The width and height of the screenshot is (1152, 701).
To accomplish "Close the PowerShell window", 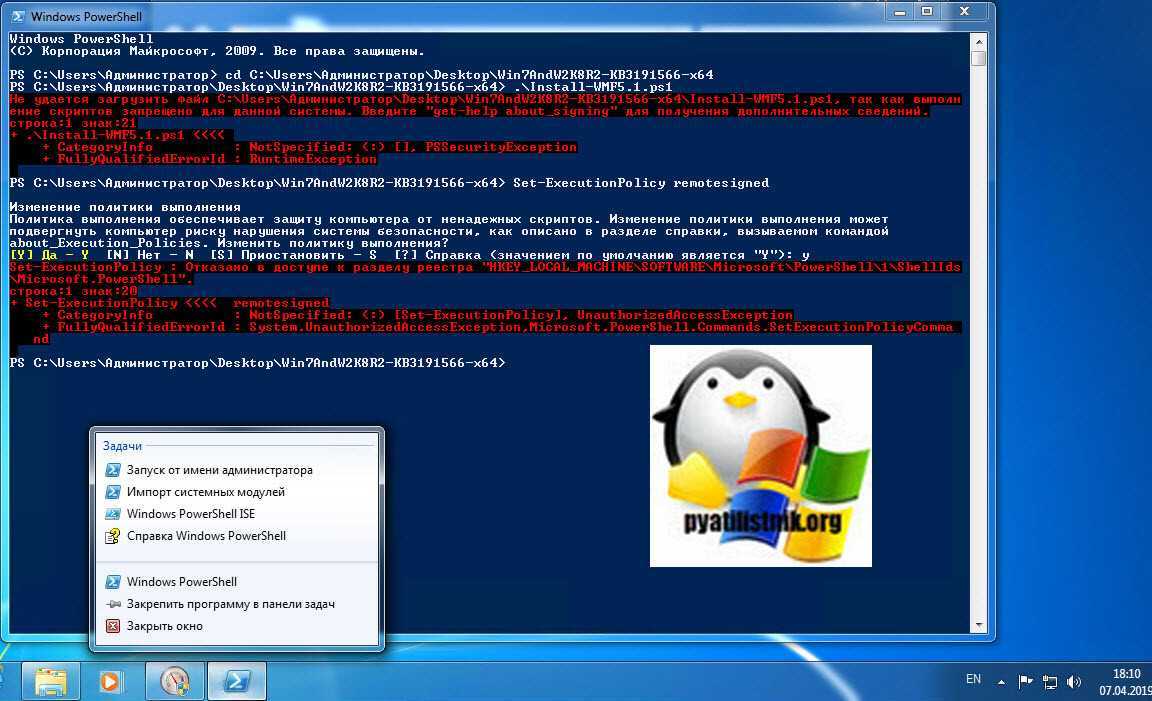I will point(965,12).
